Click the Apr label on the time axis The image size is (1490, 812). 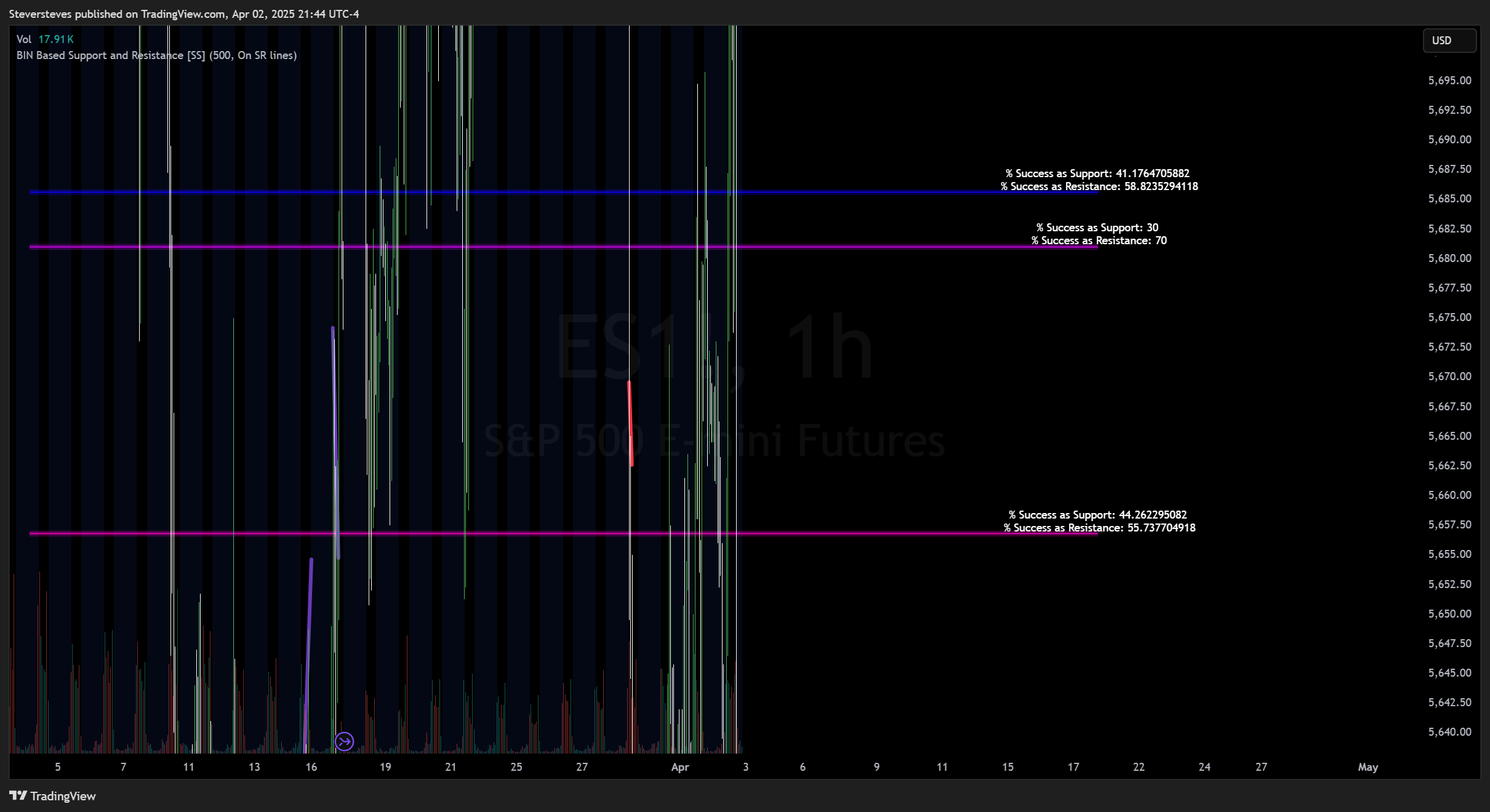[680, 767]
